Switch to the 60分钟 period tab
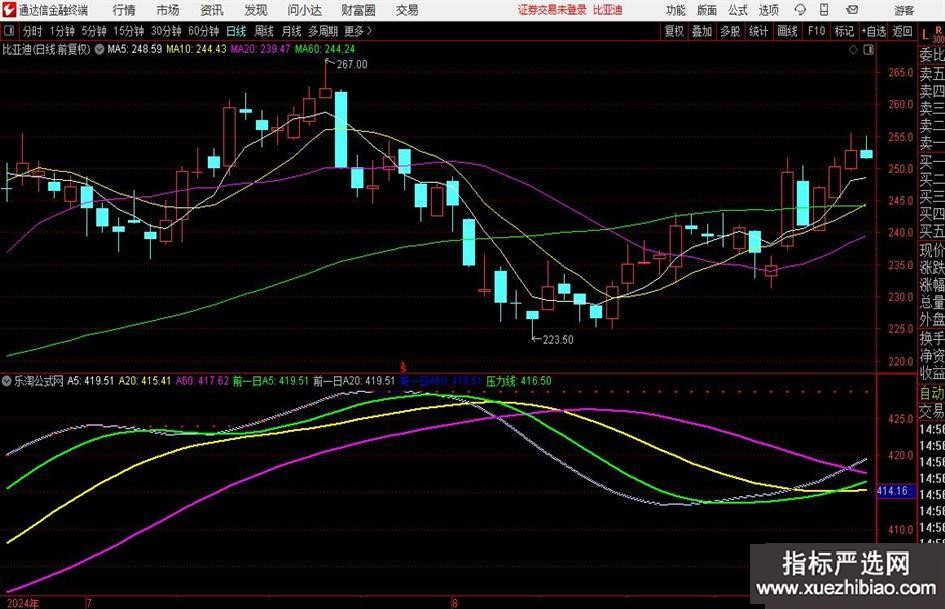Viewport: 945px width, 609px height. (x=204, y=31)
